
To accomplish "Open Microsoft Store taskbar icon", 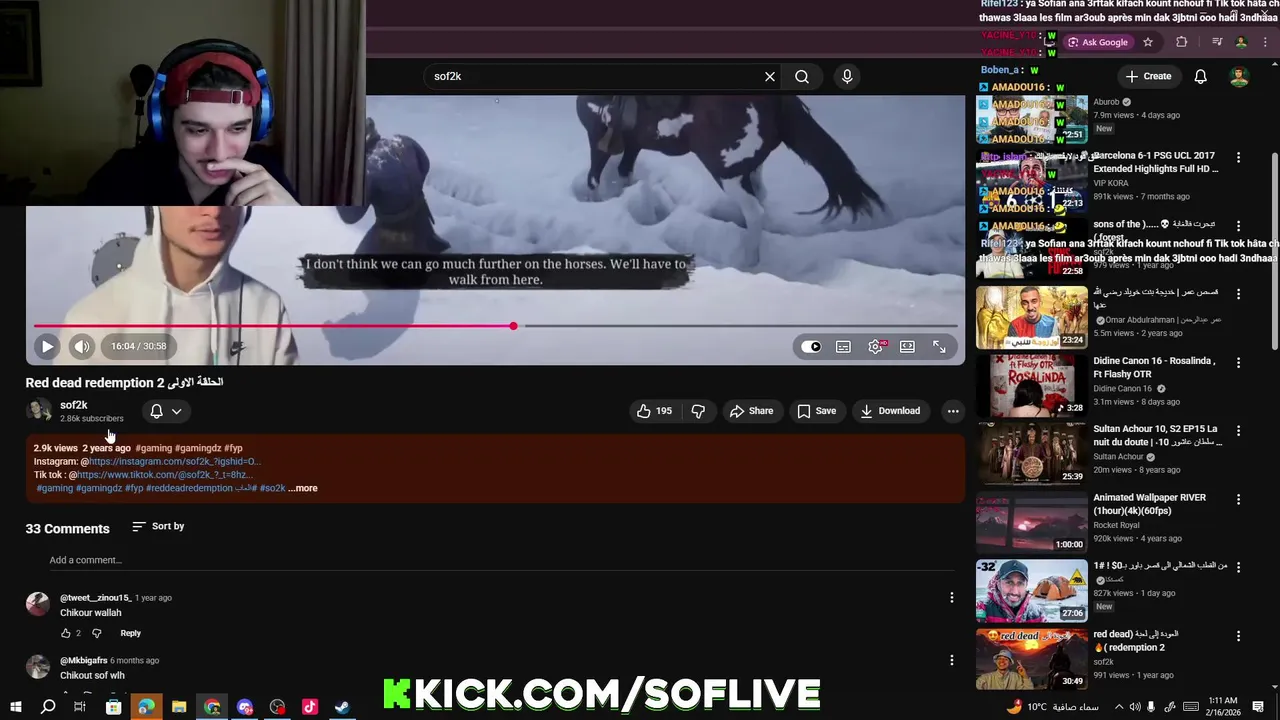I will tap(113, 707).
